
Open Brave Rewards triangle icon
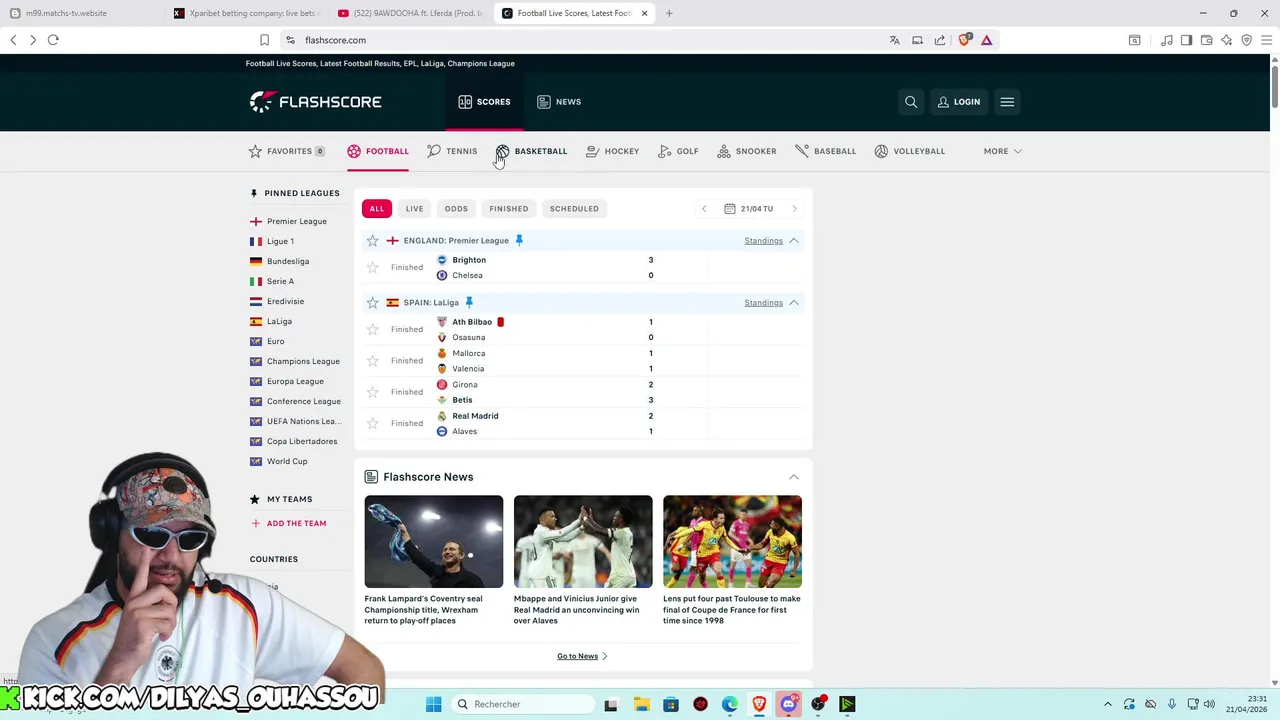[986, 40]
